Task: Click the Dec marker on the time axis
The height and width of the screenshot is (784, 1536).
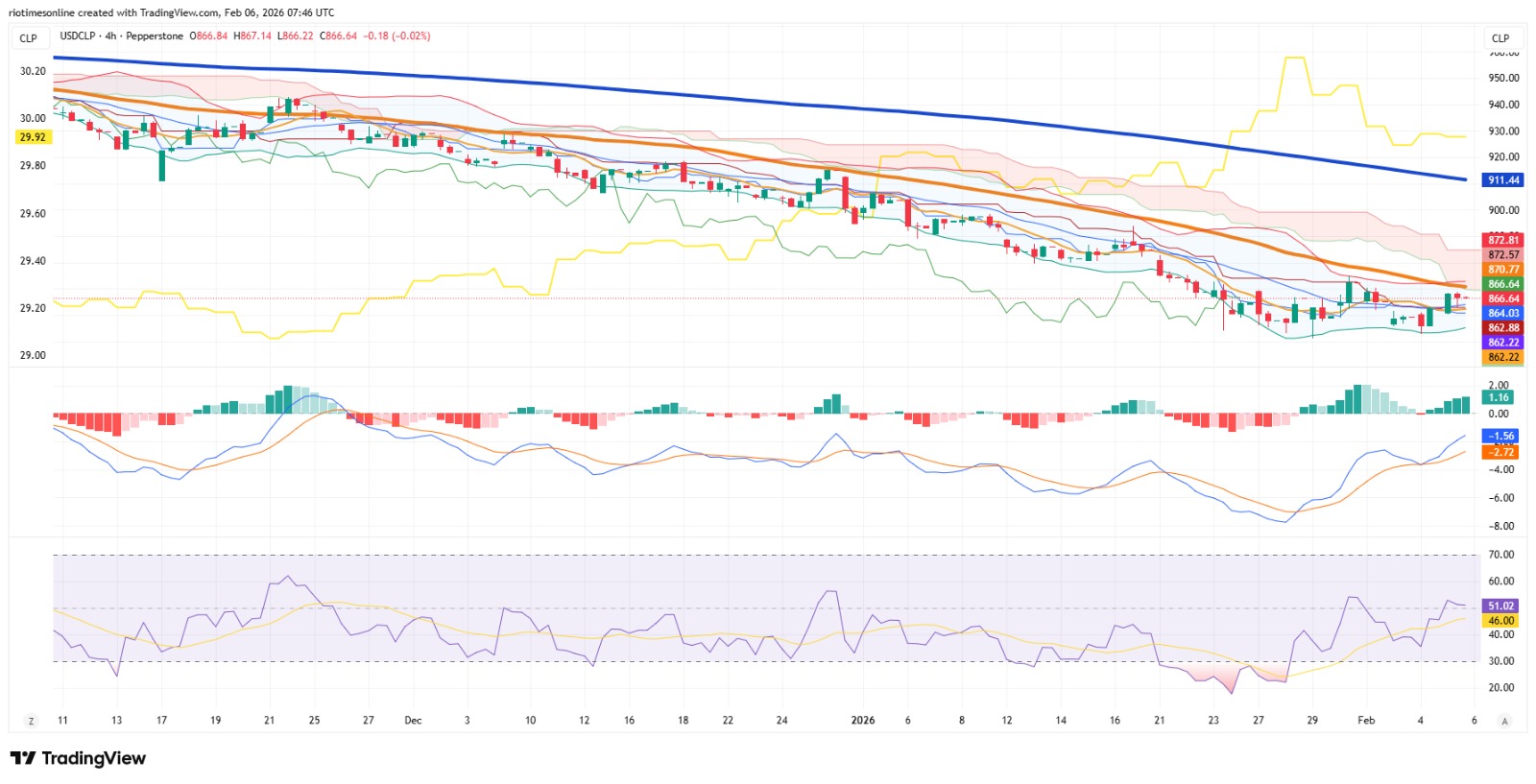Action: pos(413,720)
